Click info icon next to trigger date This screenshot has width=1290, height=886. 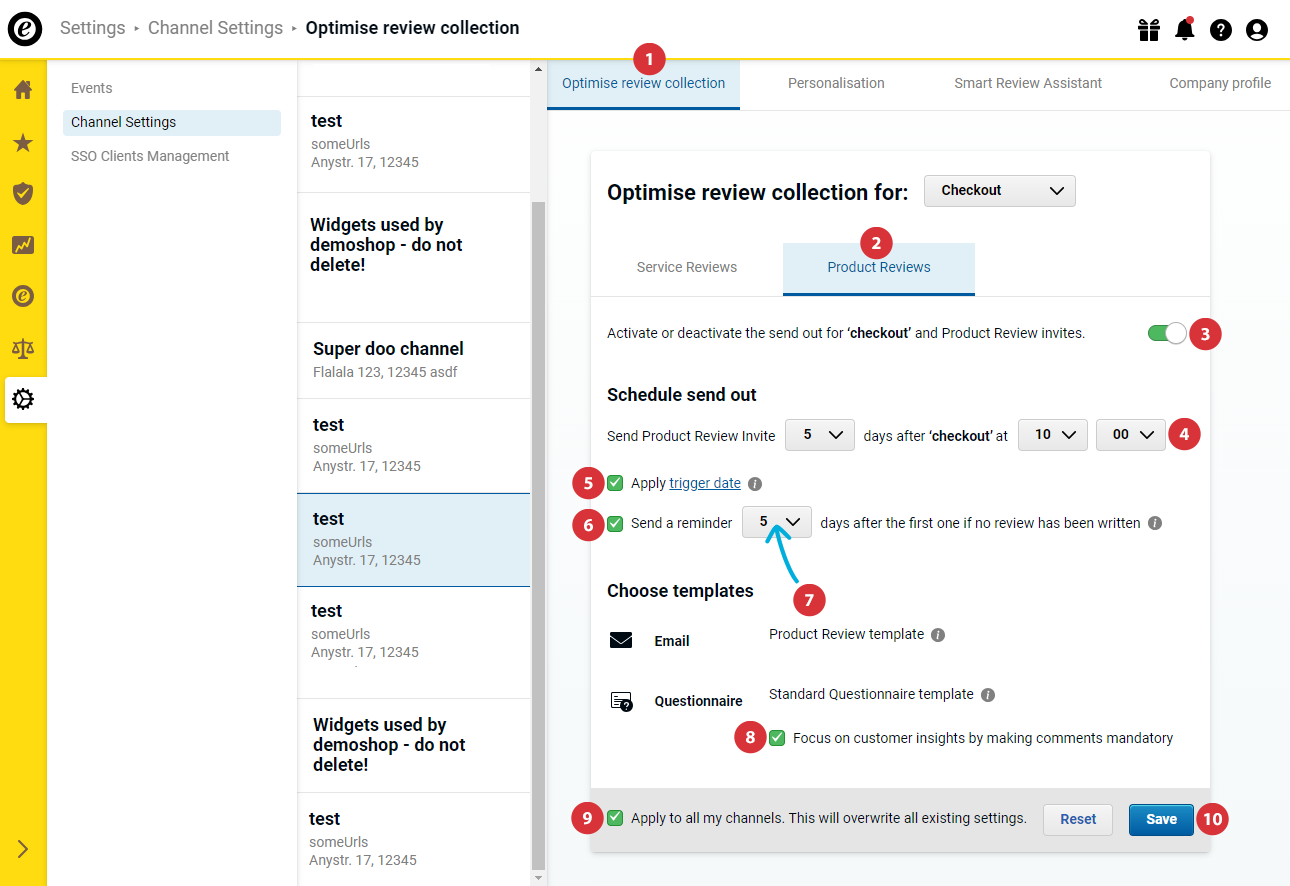[755, 484]
